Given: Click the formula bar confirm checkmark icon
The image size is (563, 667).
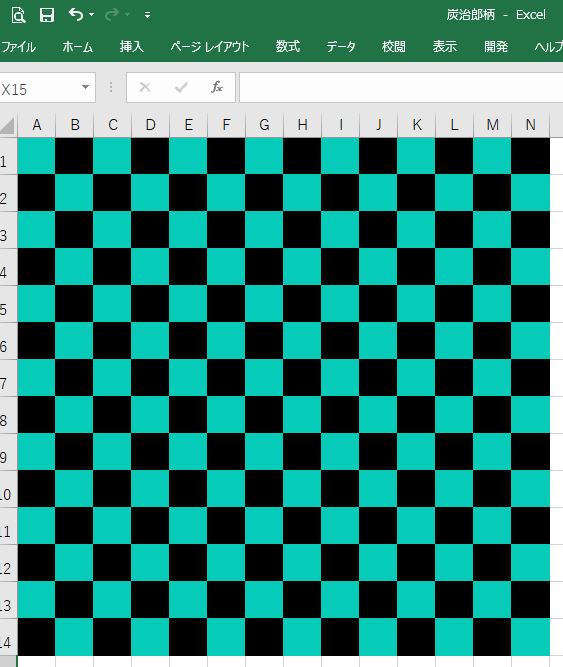Looking at the screenshot, I should [x=181, y=87].
